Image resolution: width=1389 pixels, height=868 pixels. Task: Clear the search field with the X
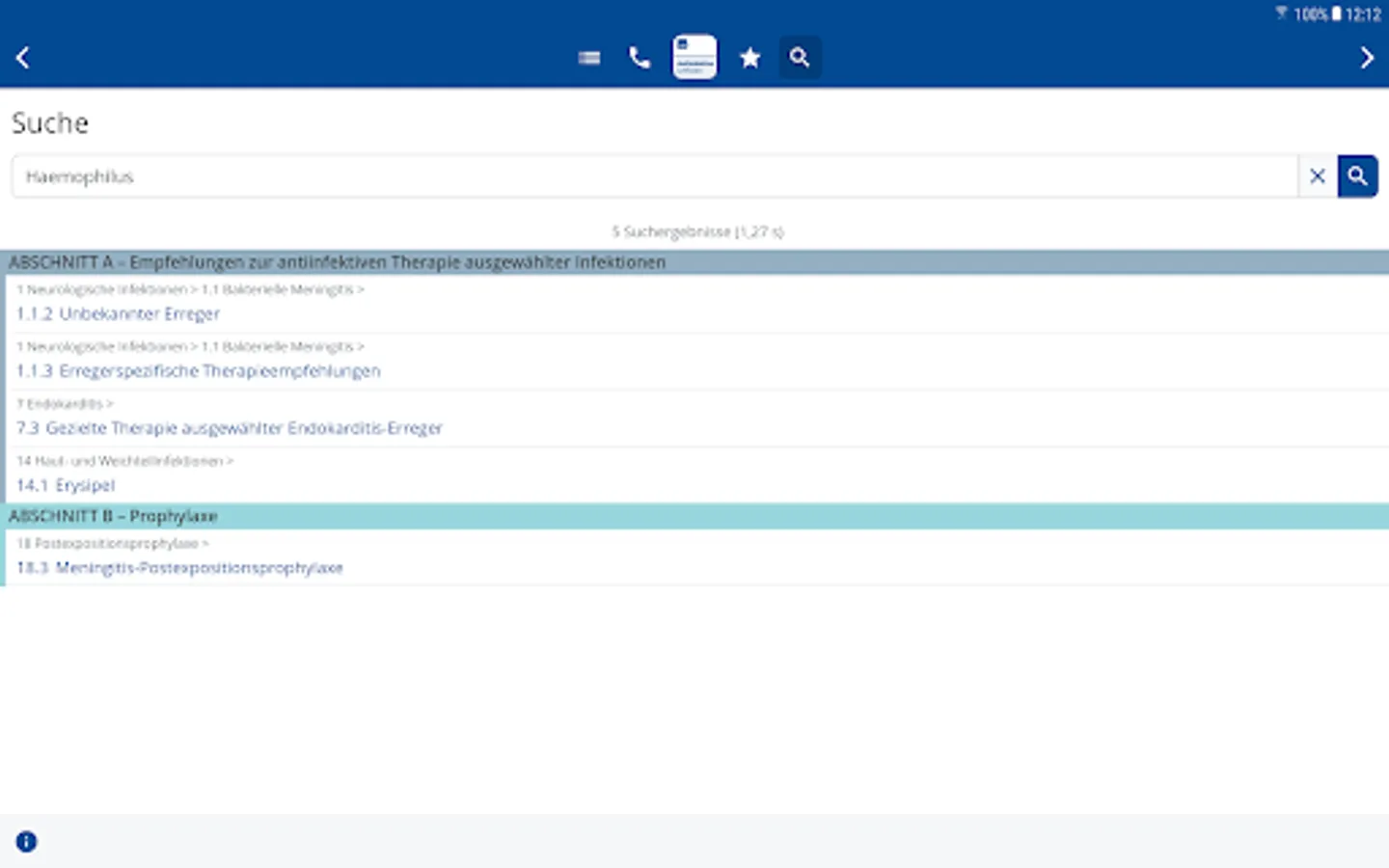(1318, 176)
